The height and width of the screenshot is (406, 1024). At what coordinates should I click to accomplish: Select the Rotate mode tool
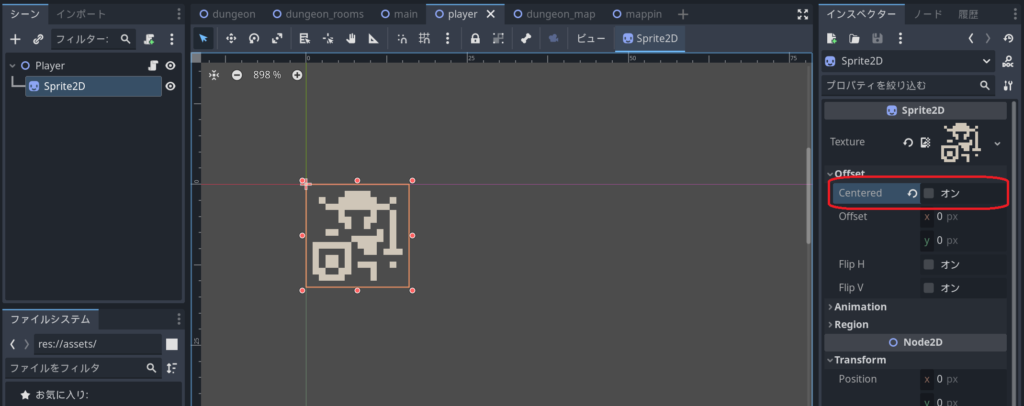254,39
